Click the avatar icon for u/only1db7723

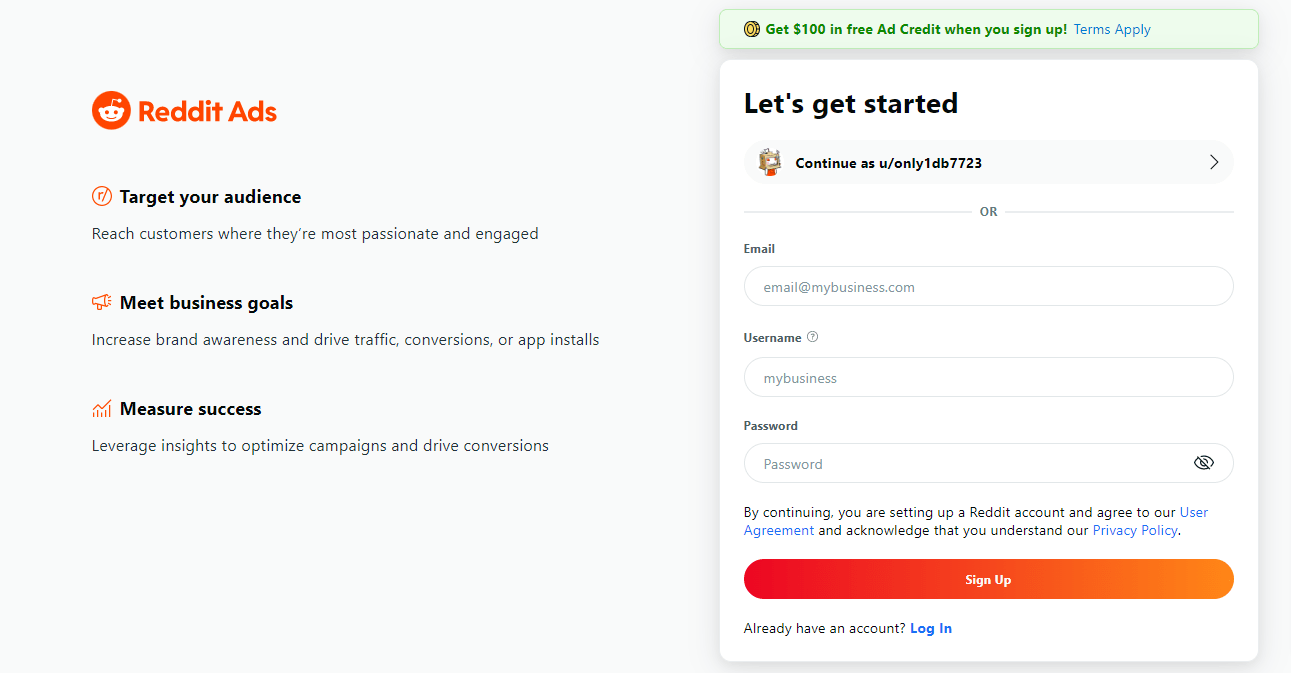(x=769, y=161)
